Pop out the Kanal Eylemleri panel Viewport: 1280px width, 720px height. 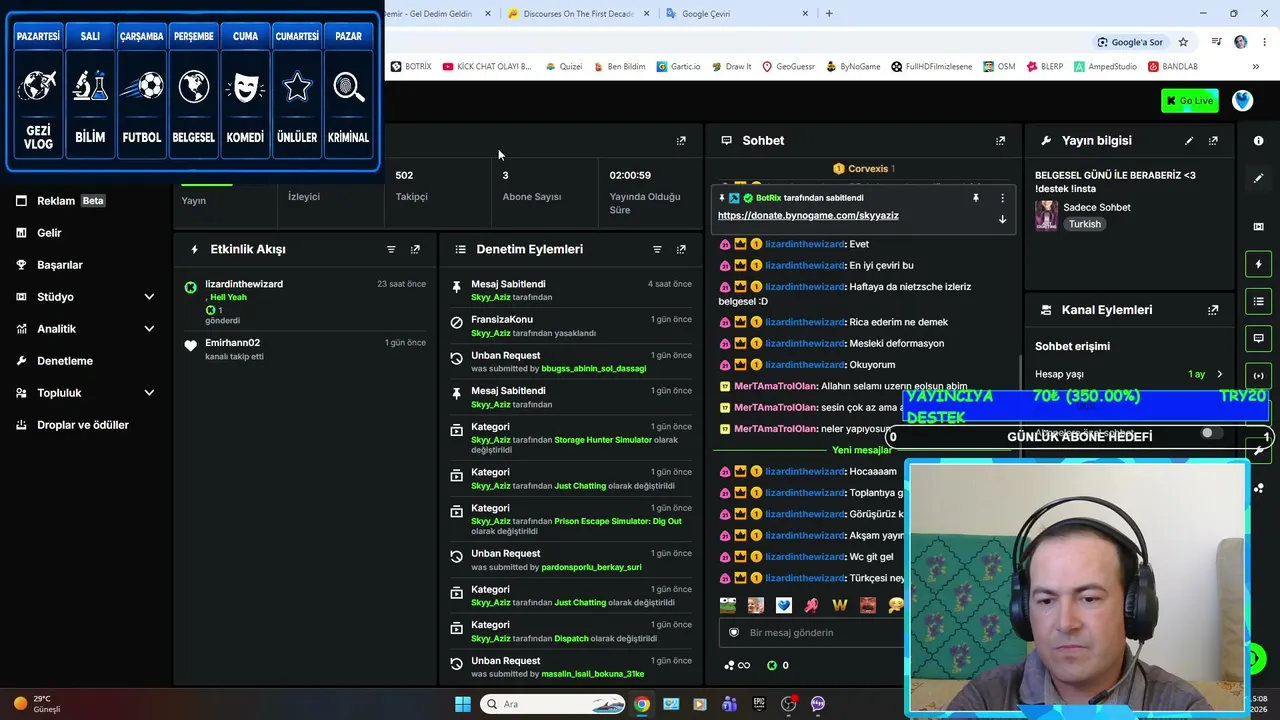pos(1213,310)
